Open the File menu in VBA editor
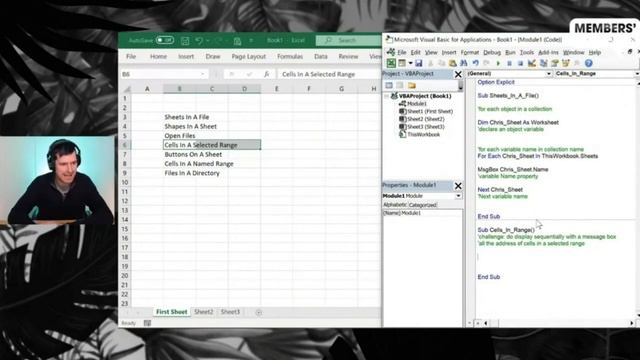 [x=402, y=52]
